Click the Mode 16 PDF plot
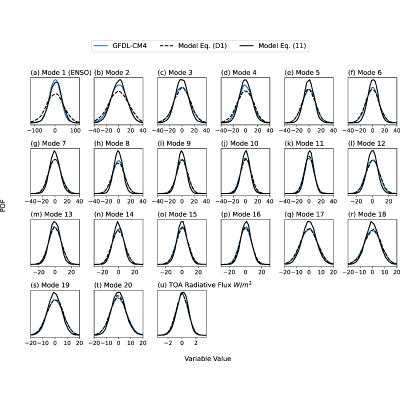Screen dimensions: 400x400 click(245, 243)
